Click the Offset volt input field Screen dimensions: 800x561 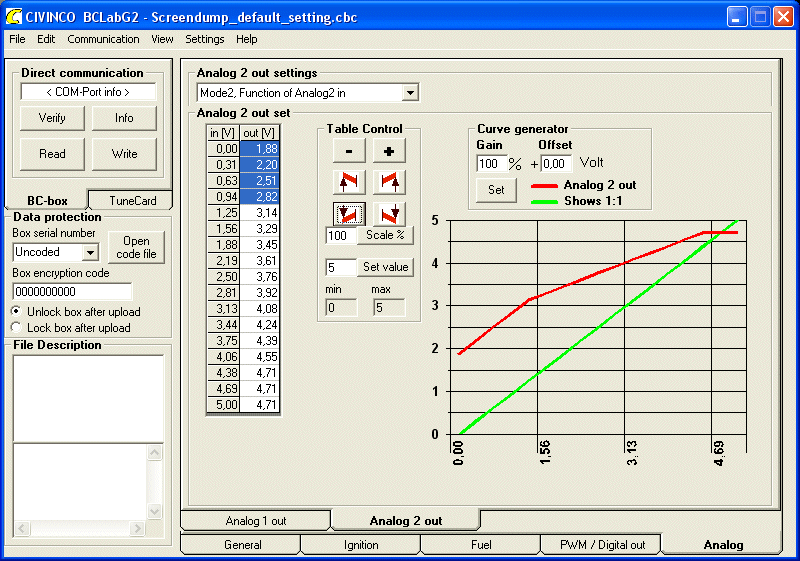pyautogui.click(x=556, y=164)
